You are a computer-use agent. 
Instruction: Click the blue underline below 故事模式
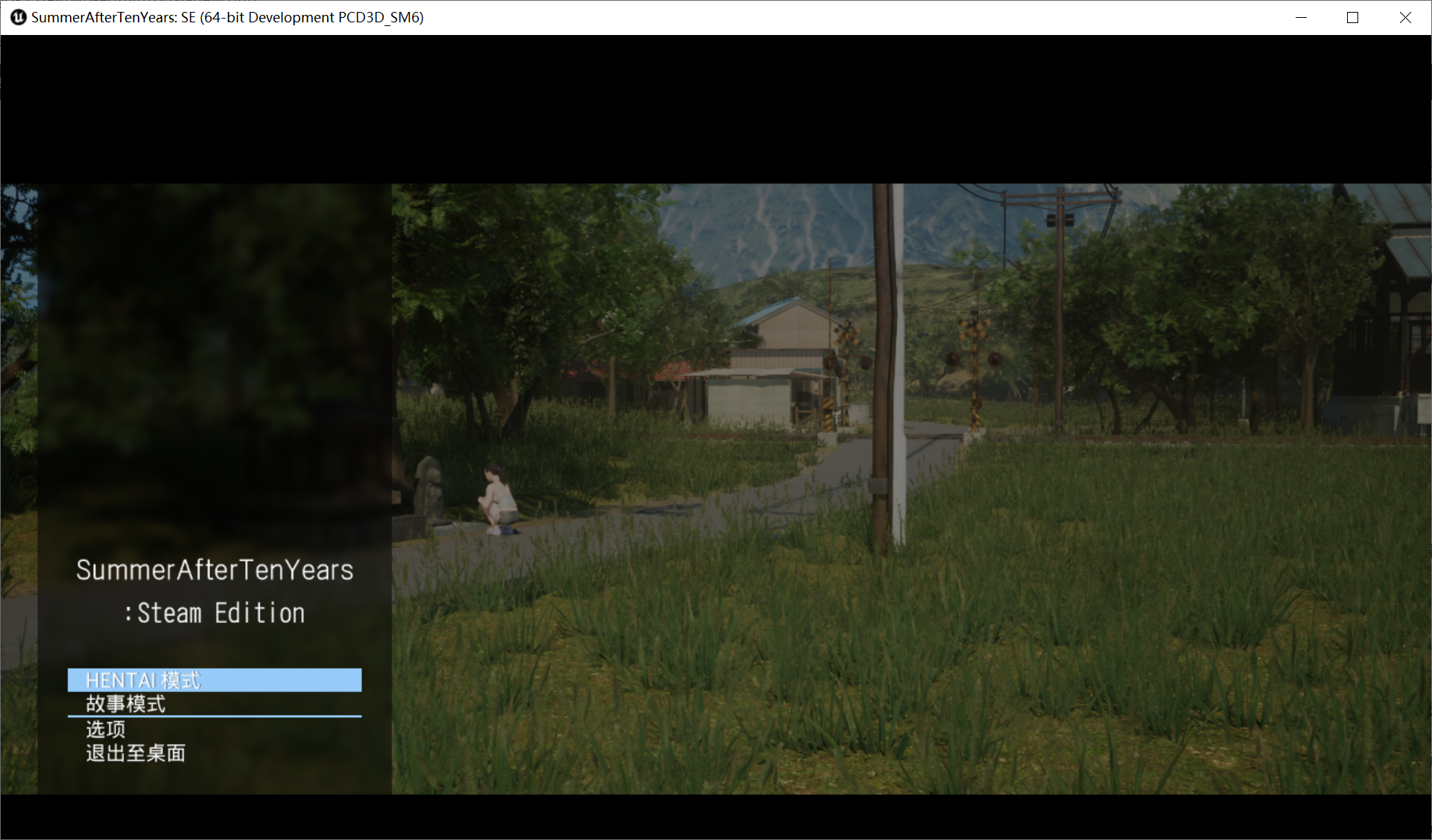[215, 716]
